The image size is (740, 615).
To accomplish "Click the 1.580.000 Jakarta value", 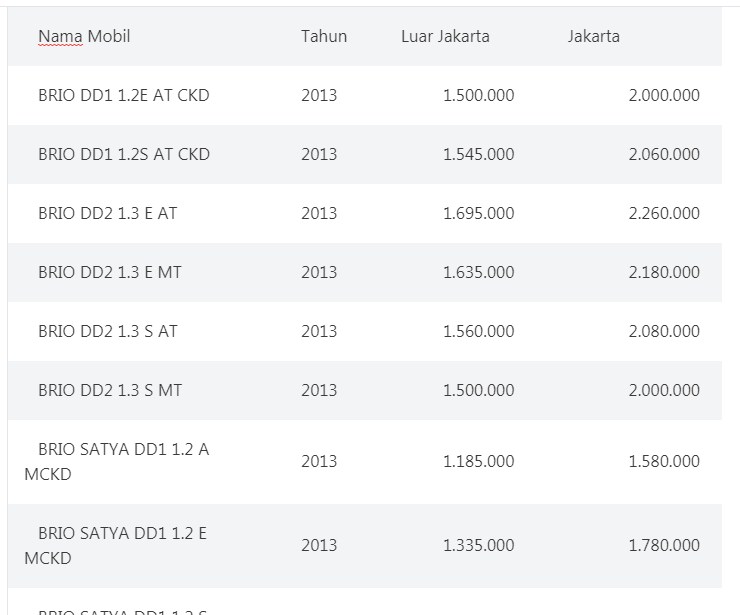I will 664,461.
